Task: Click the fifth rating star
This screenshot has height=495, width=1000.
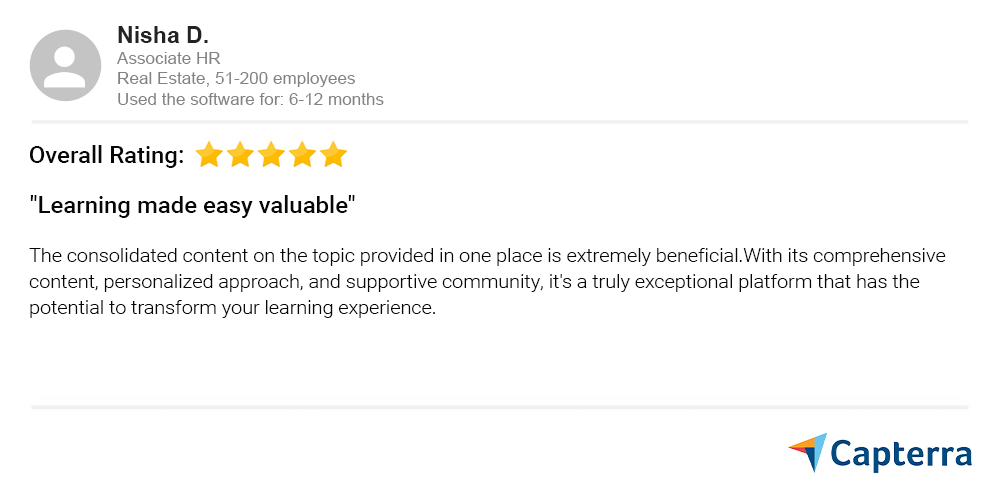Action: click(334, 155)
